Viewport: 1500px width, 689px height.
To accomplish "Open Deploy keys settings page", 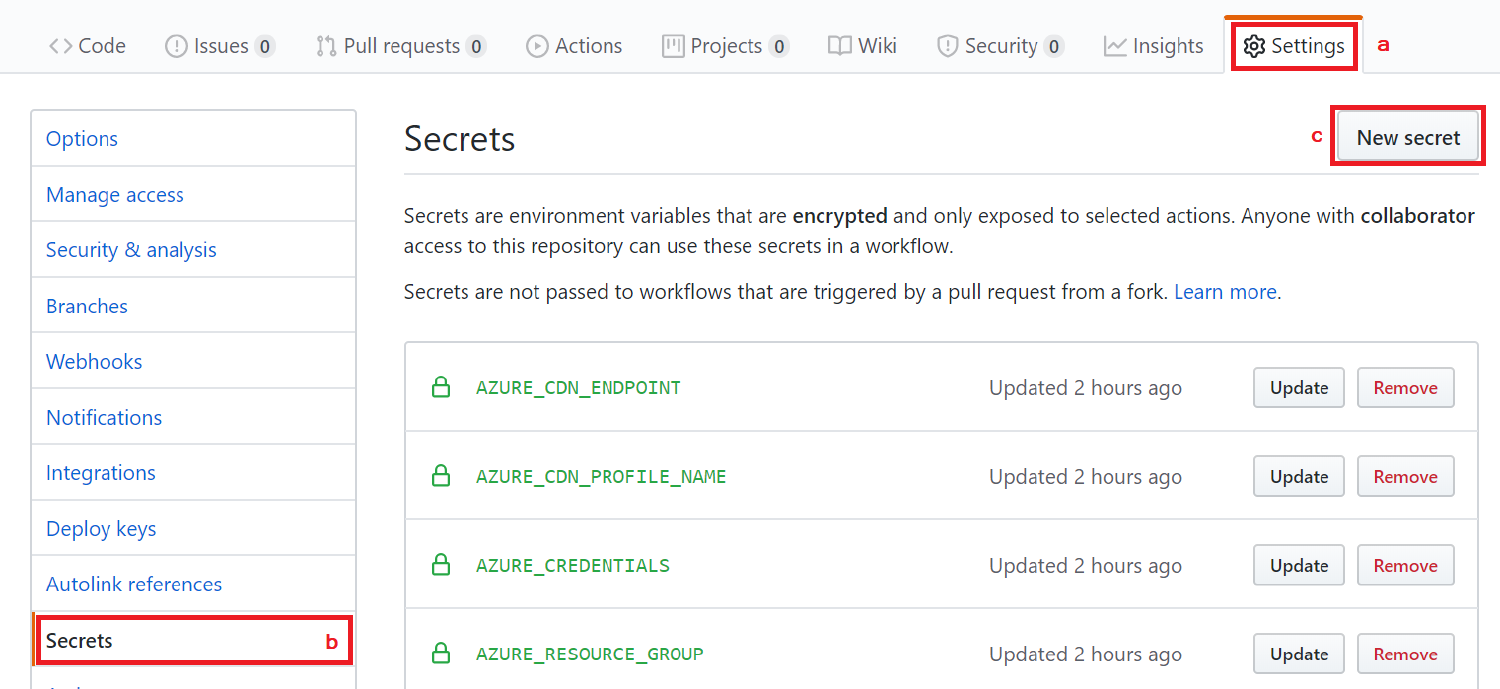I will pos(101,529).
